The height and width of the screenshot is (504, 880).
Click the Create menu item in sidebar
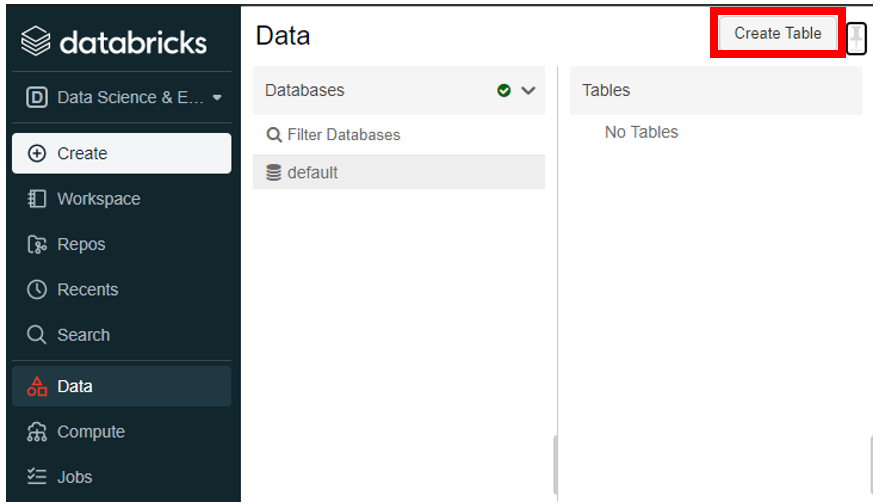click(121, 153)
